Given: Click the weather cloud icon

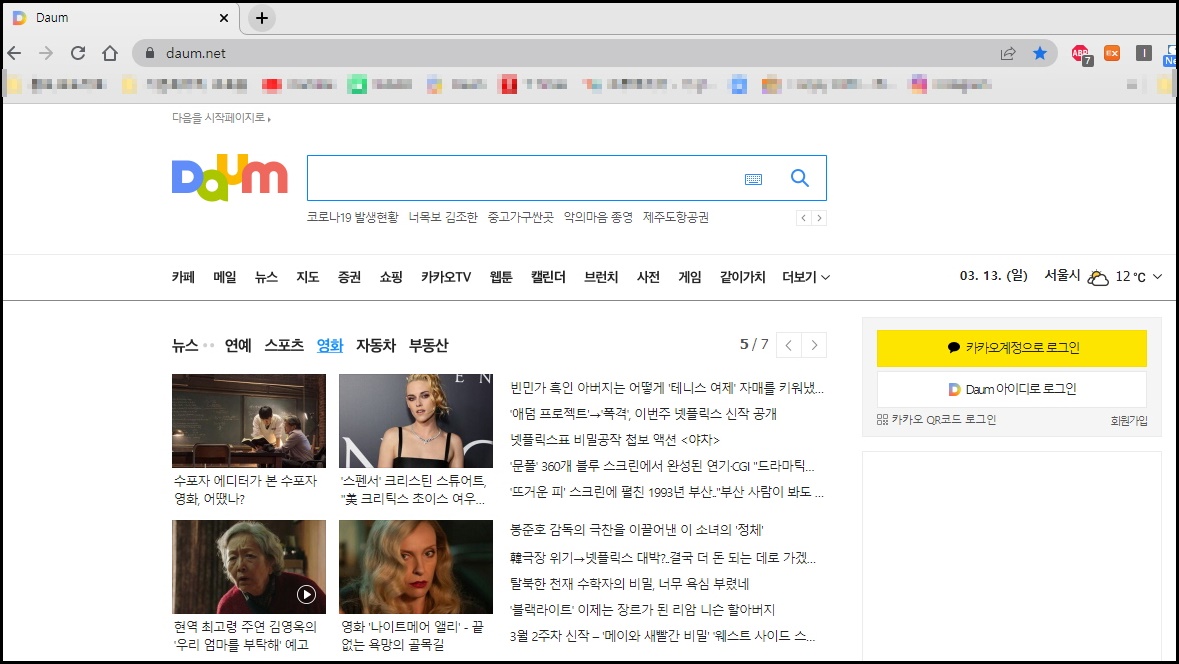Looking at the screenshot, I should coord(1098,277).
